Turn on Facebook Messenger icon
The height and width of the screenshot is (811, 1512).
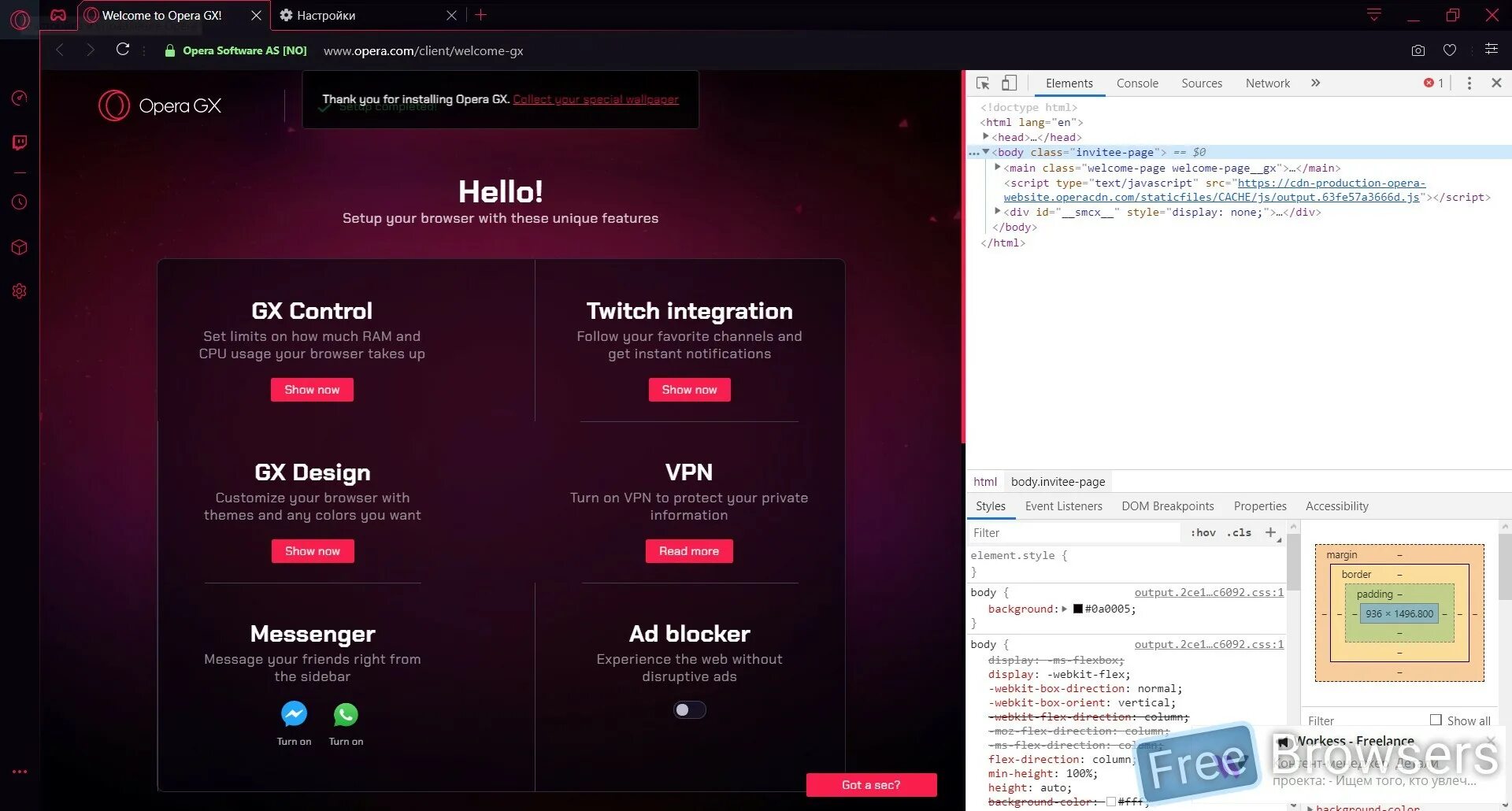click(x=294, y=714)
